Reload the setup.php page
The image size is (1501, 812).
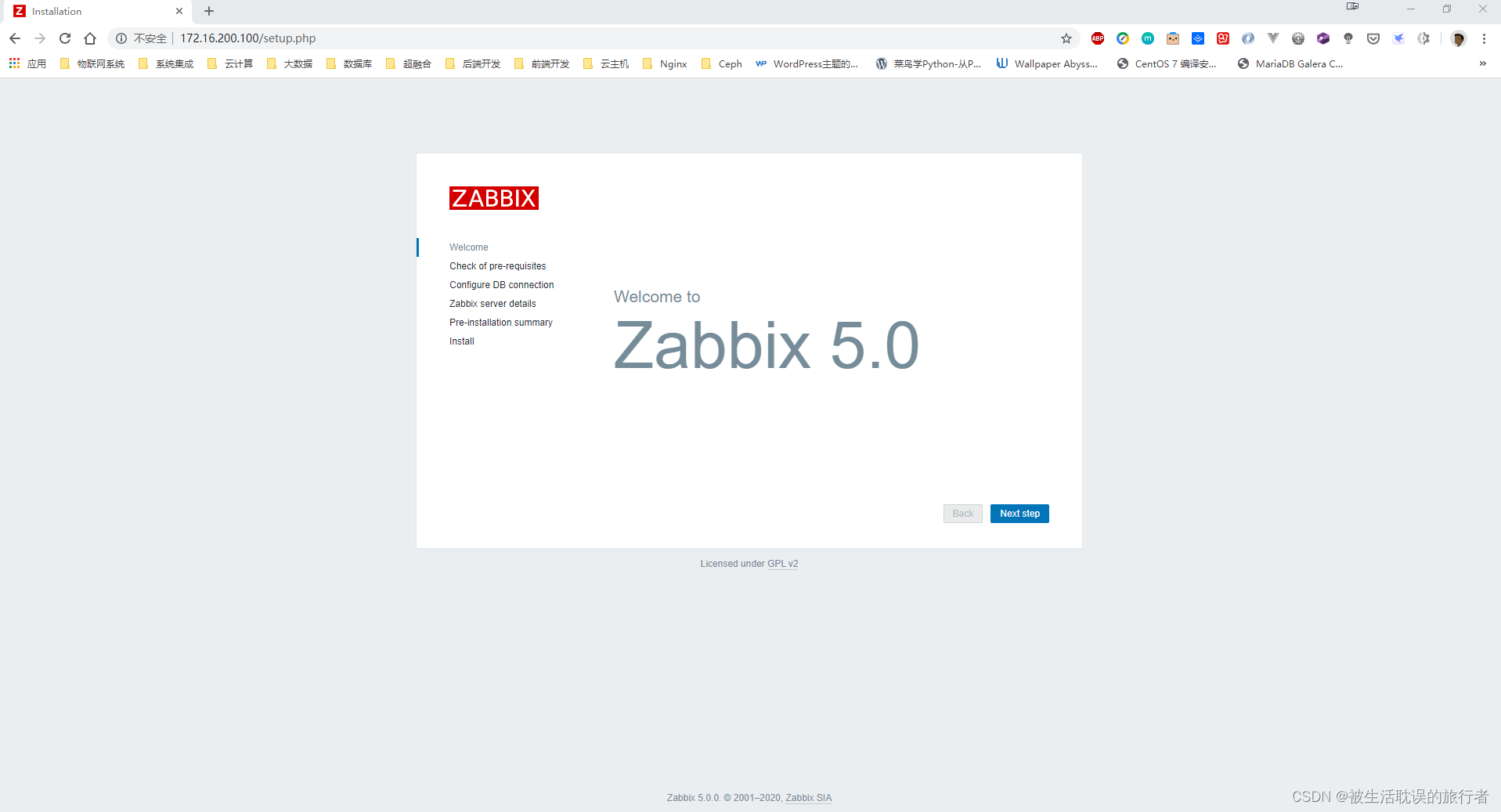click(x=65, y=38)
